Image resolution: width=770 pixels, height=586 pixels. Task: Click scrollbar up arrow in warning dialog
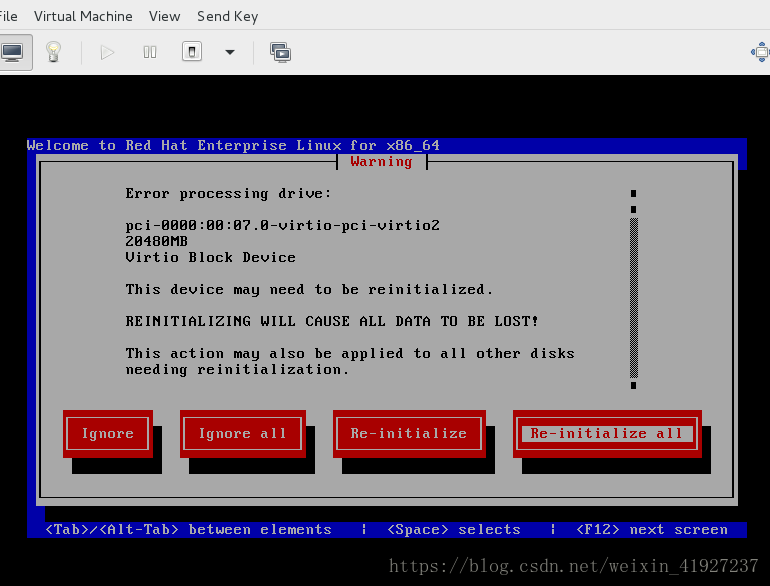click(633, 194)
